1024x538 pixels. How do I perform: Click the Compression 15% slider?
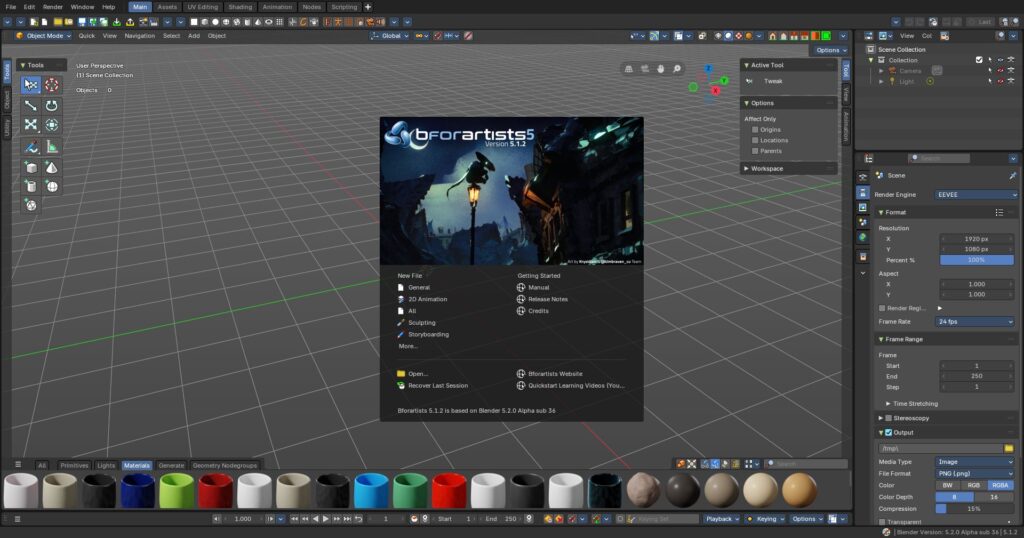tap(974, 509)
